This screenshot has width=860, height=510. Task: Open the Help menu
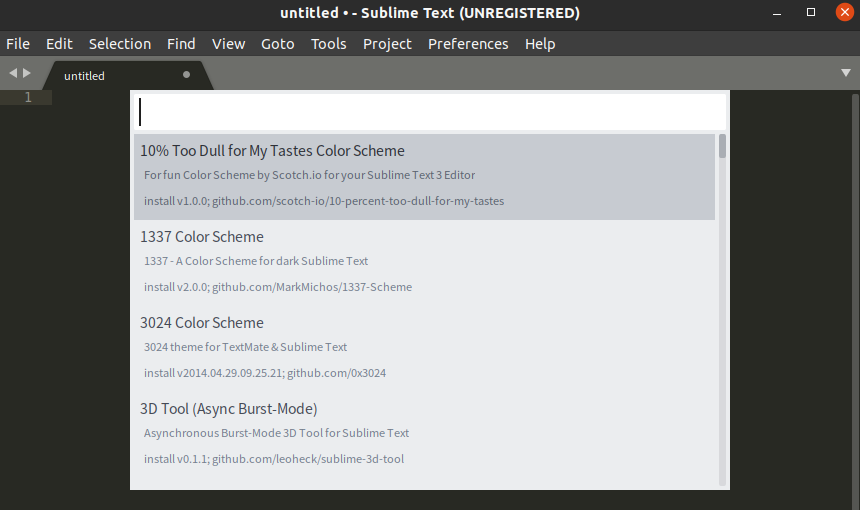coord(540,44)
